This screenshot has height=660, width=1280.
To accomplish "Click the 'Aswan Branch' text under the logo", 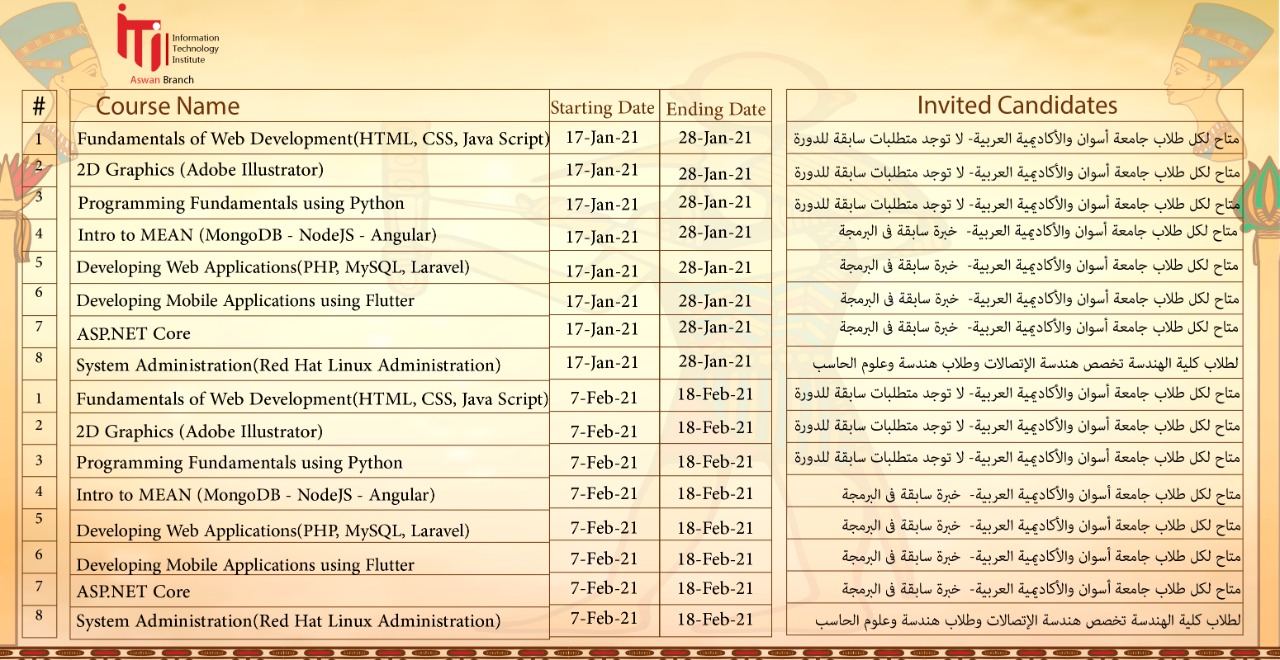I will tap(162, 80).
